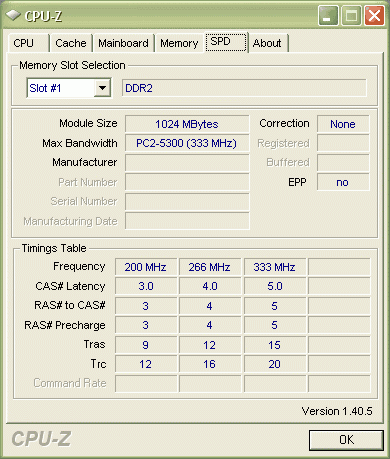Click the RAS# Precharge label
The height and width of the screenshot is (459, 390).
[65, 325]
